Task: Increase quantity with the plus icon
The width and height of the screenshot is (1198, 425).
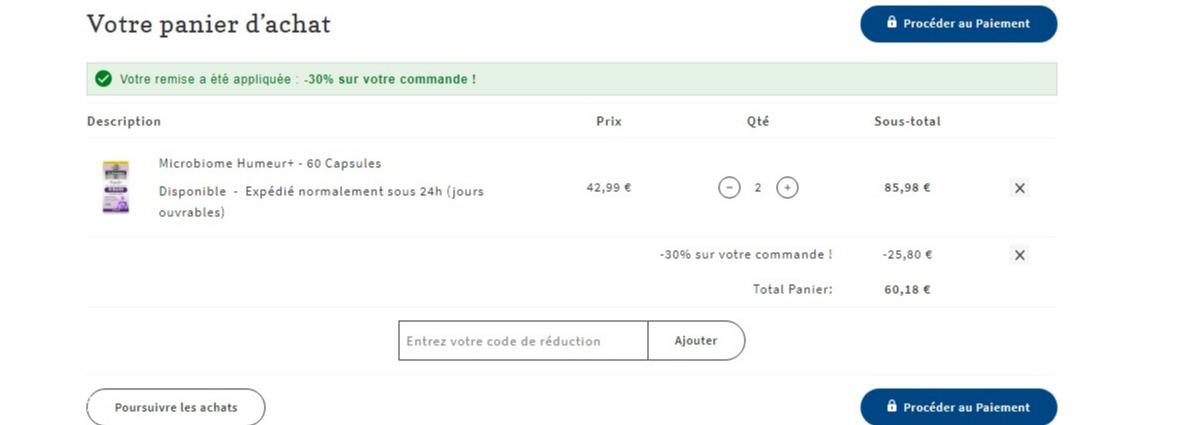Action: click(787, 187)
